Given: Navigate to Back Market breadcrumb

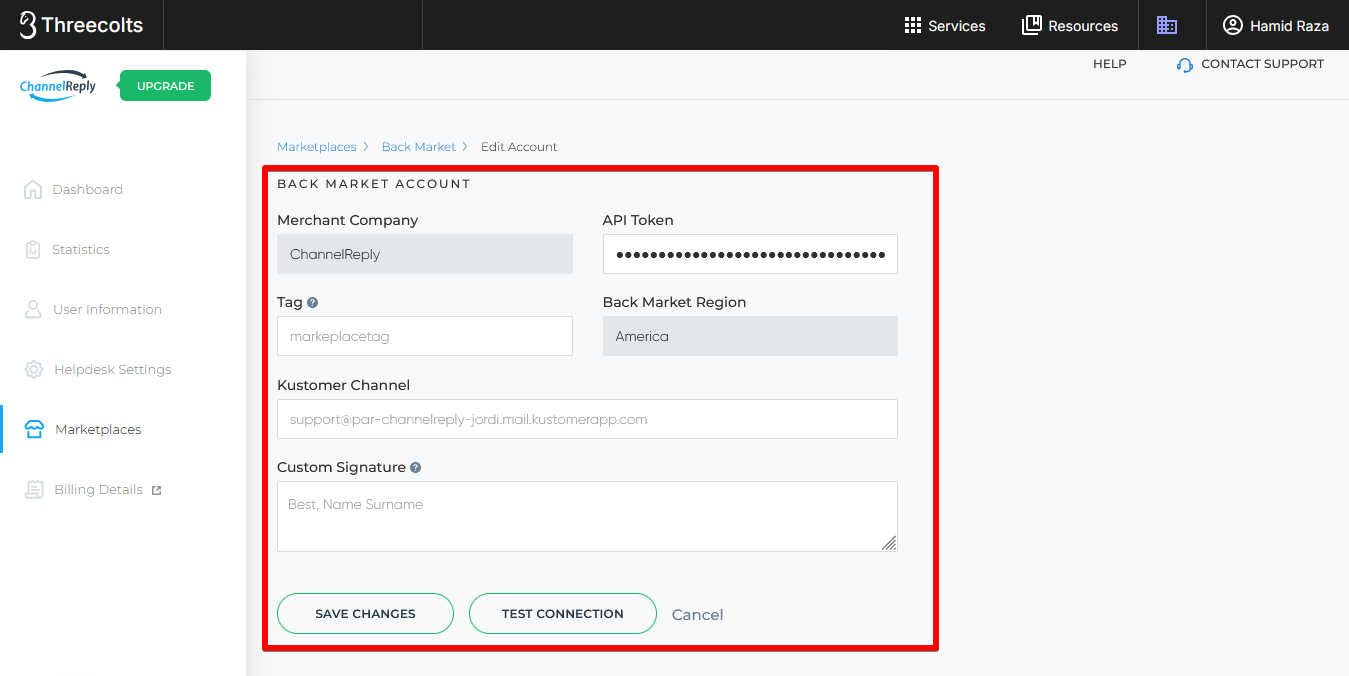Looking at the screenshot, I should [418, 146].
